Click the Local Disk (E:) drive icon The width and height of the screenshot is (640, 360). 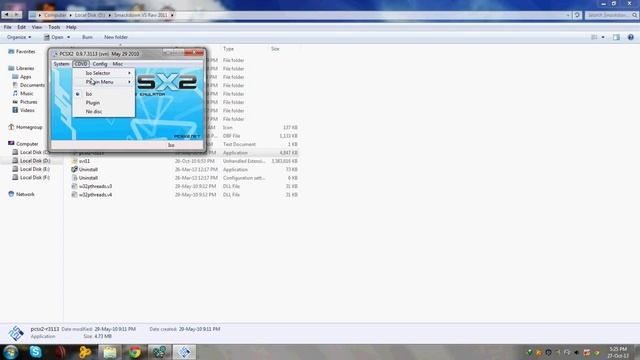tap(16, 169)
